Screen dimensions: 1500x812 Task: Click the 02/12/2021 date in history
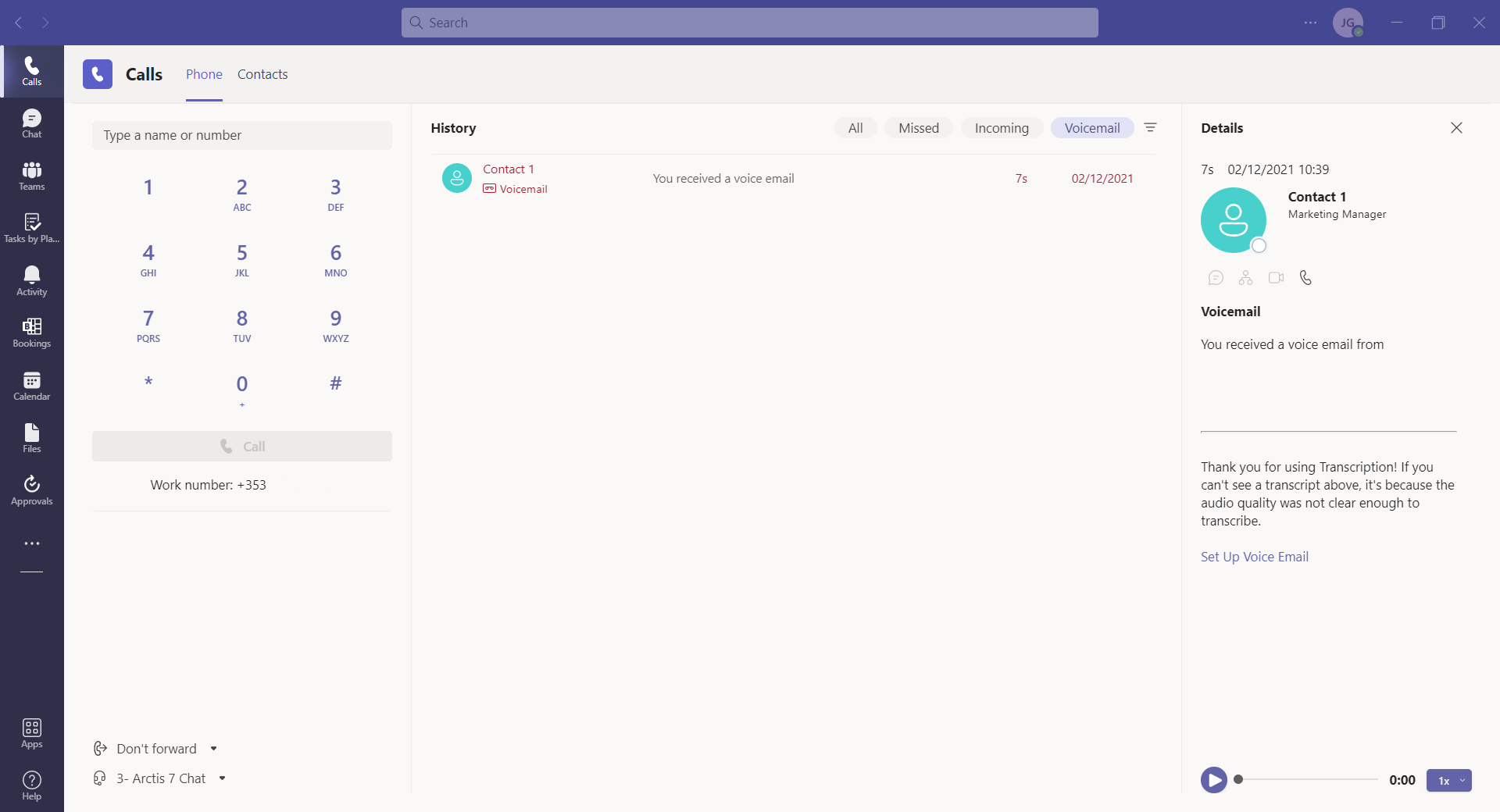[1102, 179]
